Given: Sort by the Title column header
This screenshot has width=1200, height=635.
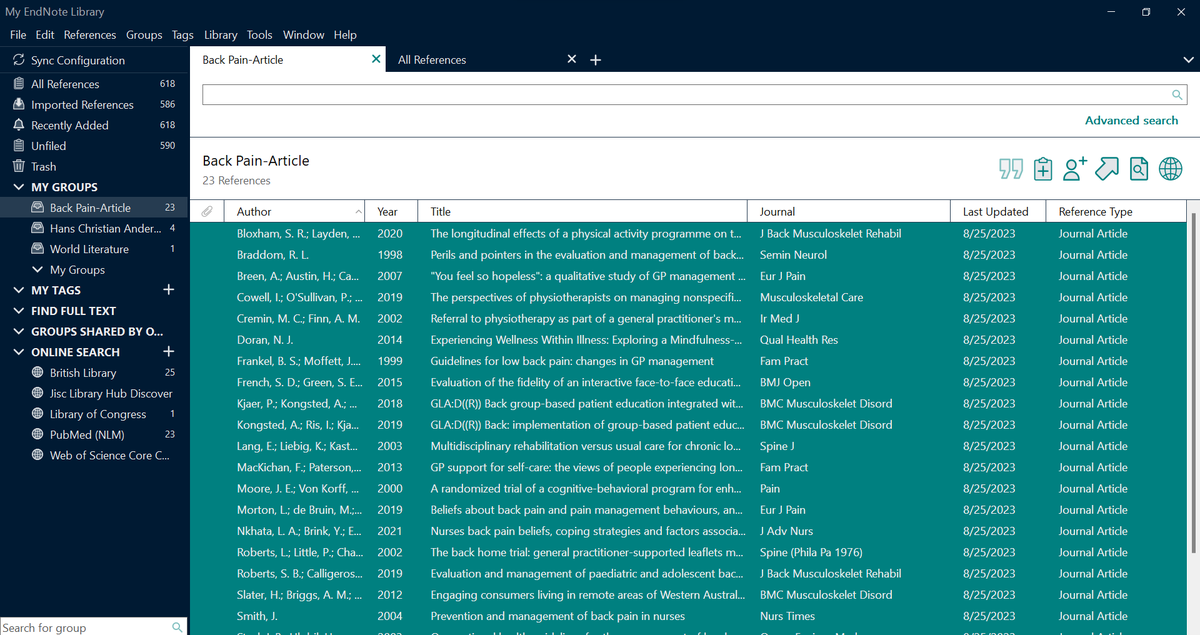Looking at the screenshot, I should [582, 212].
